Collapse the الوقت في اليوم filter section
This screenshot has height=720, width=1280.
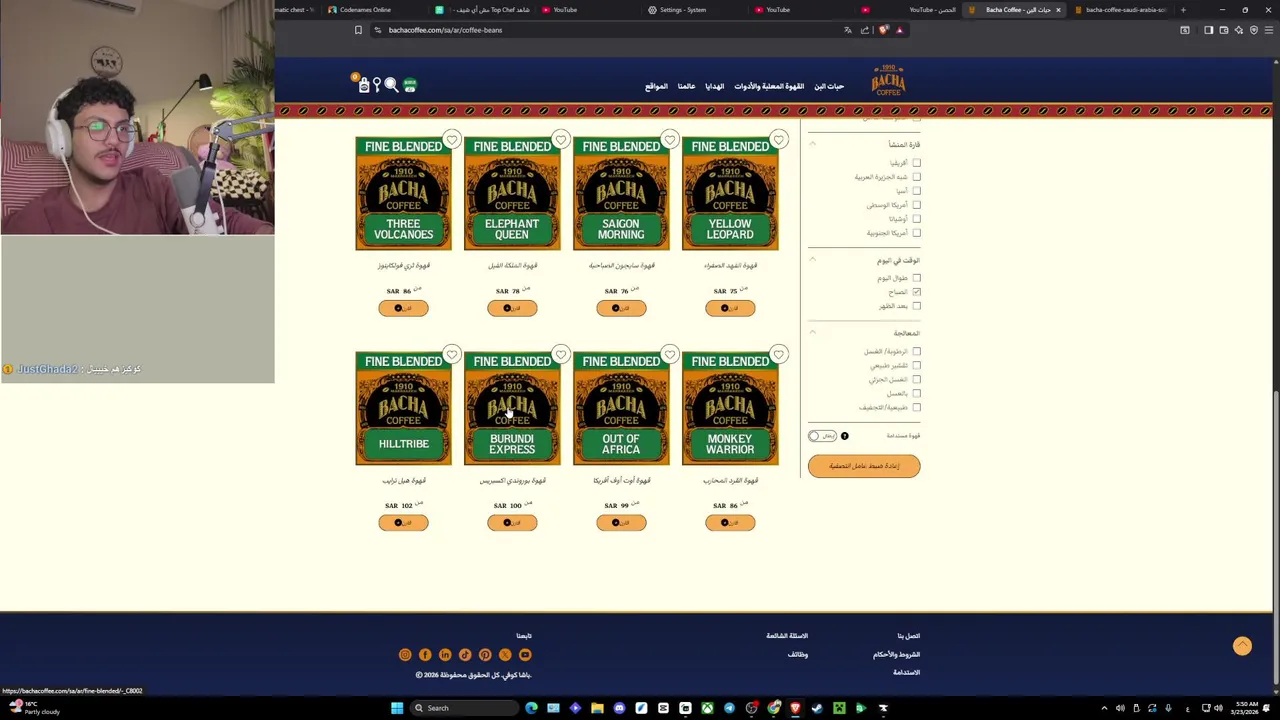click(x=812, y=260)
